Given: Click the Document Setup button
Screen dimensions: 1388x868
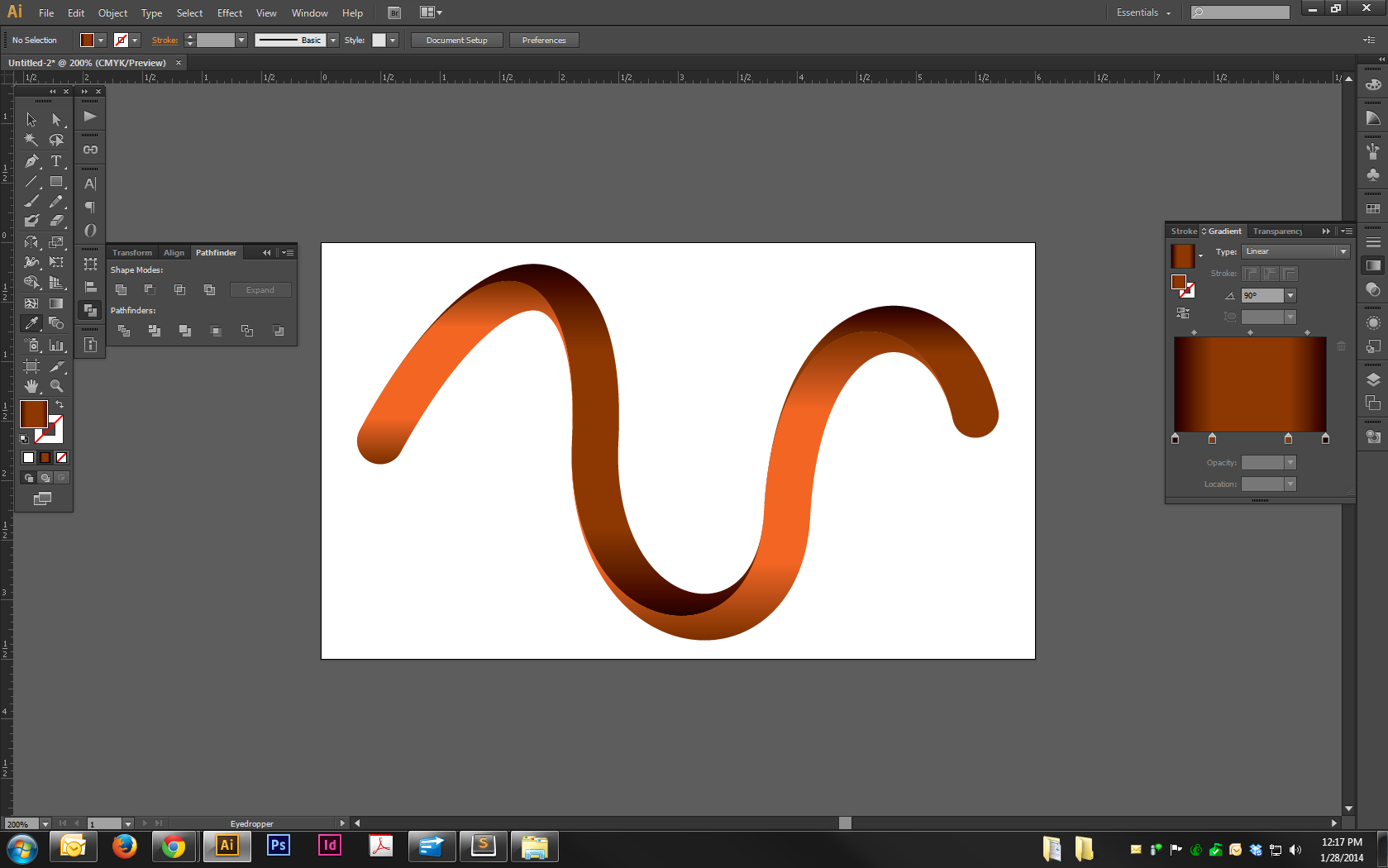Looking at the screenshot, I should (x=456, y=40).
